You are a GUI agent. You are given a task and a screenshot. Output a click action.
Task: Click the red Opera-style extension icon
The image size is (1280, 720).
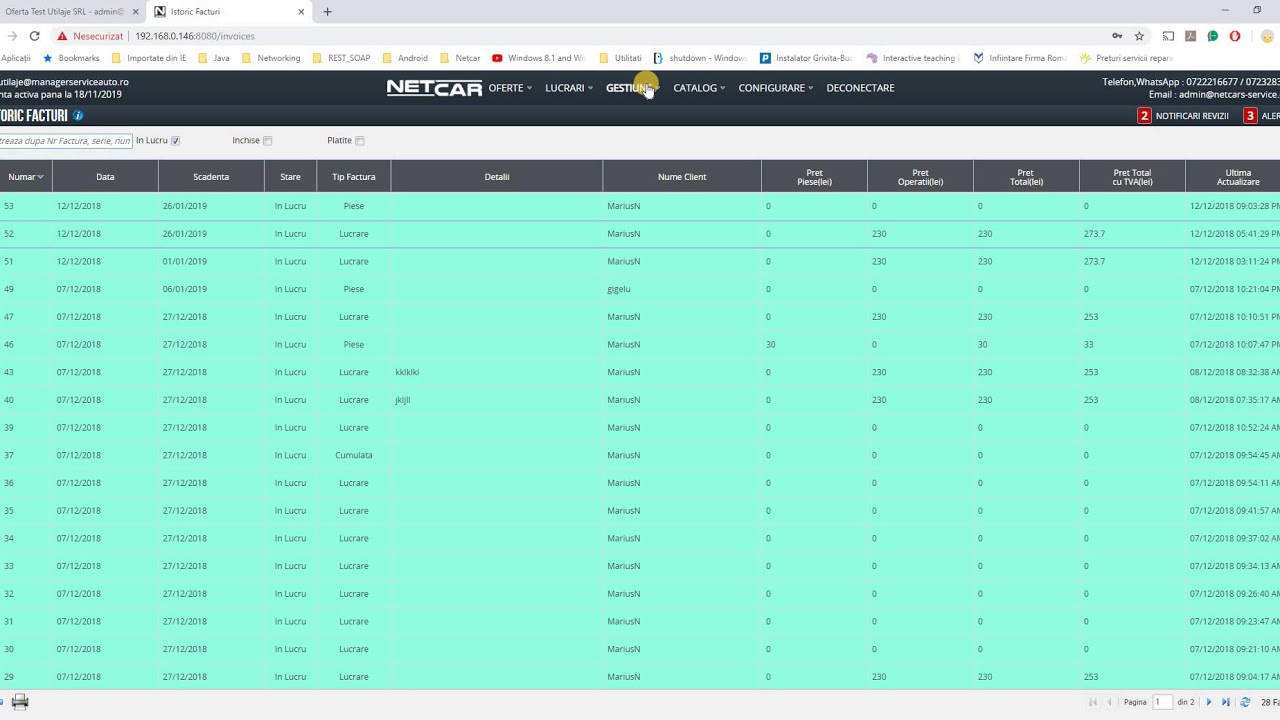tap(1235, 36)
